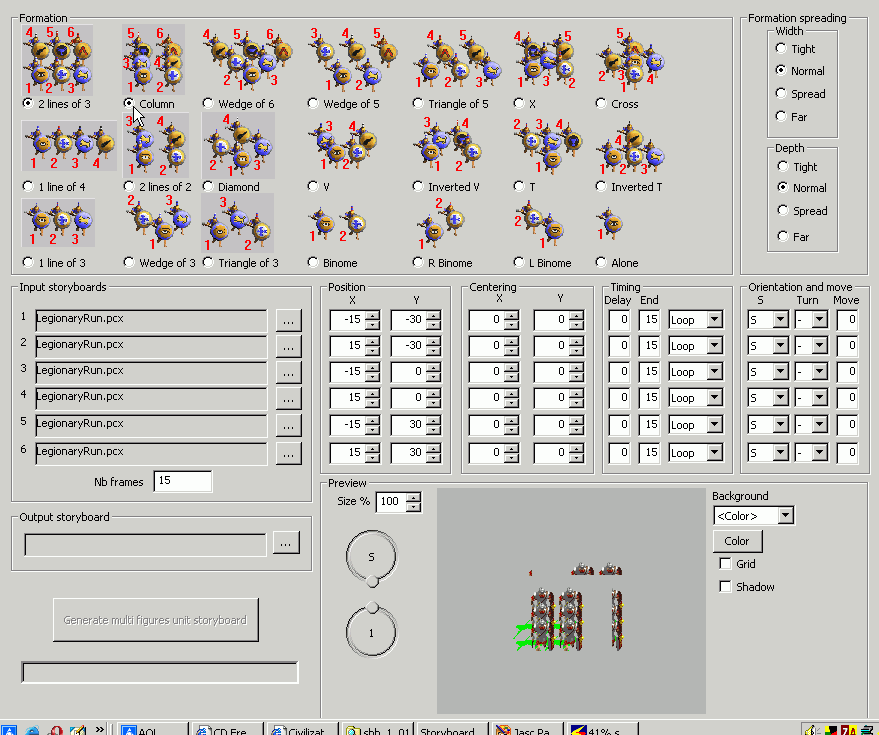Select the 'Wedge of 3' formation picture
The height and width of the screenshot is (735, 879).
[159, 223]
